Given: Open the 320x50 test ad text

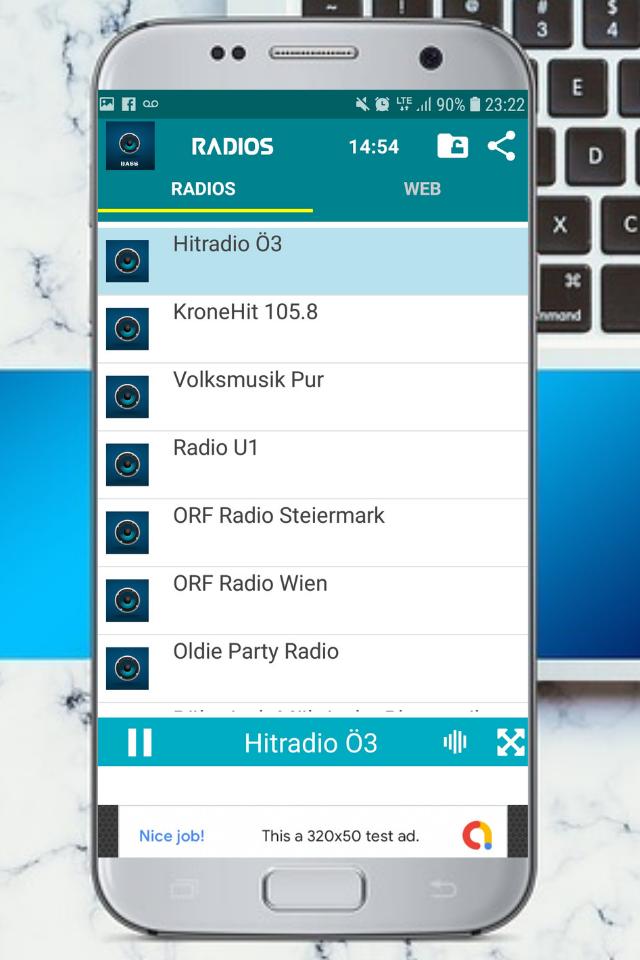Looking at the screenshot, I should [341, 836].
